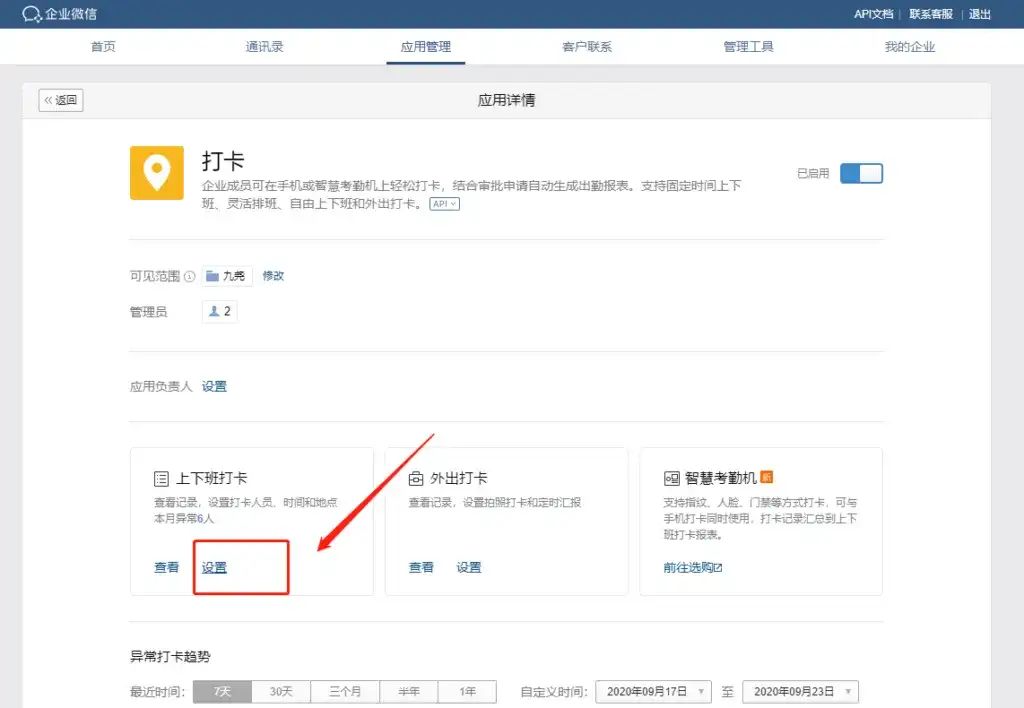This screenshot has height=708, width=1024.
Task: Select the 三个月 time range
Action: [345, 692]
